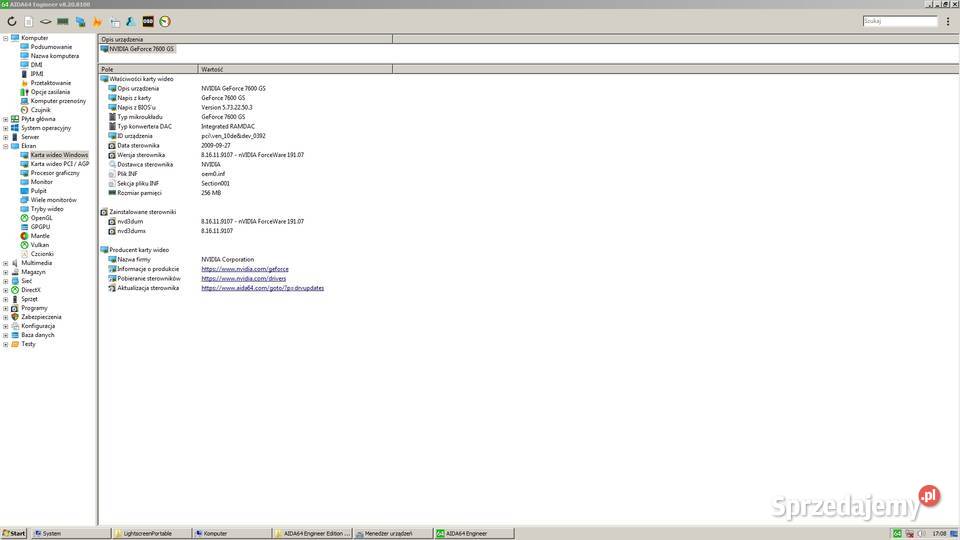
Task: Click the orange flame toolbar icon
Action: coord(97,21)
